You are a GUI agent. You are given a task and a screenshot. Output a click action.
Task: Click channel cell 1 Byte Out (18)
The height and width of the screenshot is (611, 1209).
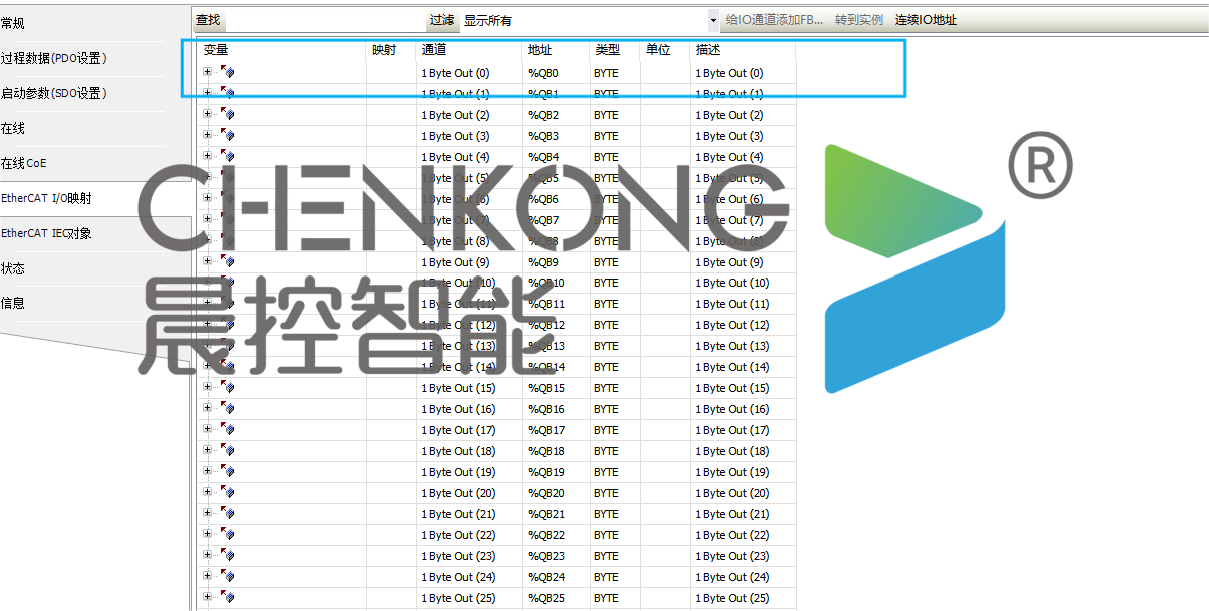point(469,451)
